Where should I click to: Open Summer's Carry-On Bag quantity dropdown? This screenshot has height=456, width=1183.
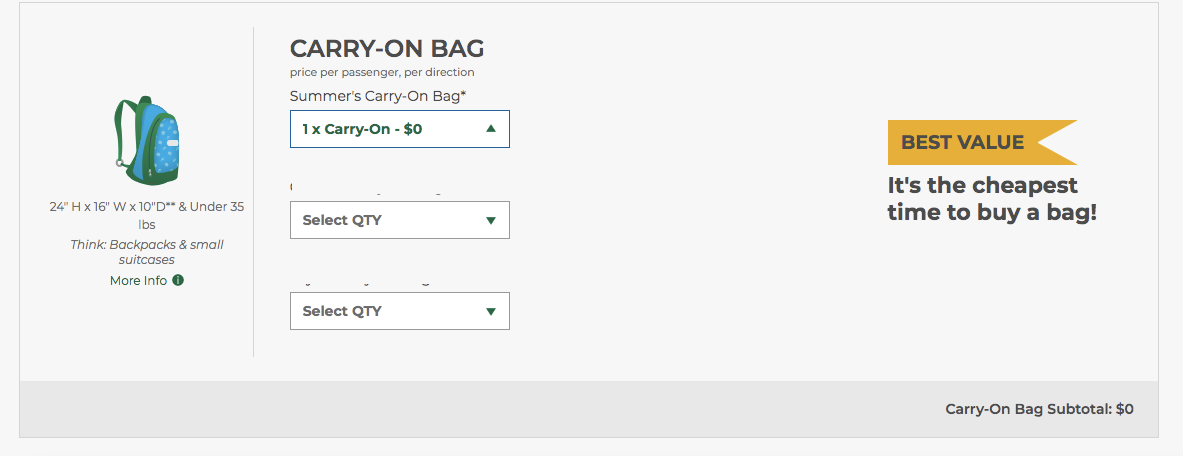pos(399,129)
